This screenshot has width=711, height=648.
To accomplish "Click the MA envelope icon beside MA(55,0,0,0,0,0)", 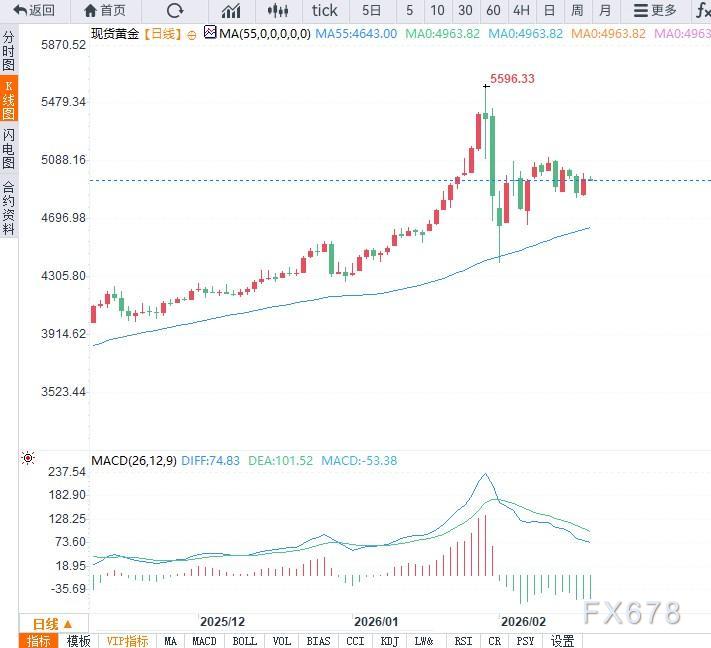I will (x=209, y=32).
